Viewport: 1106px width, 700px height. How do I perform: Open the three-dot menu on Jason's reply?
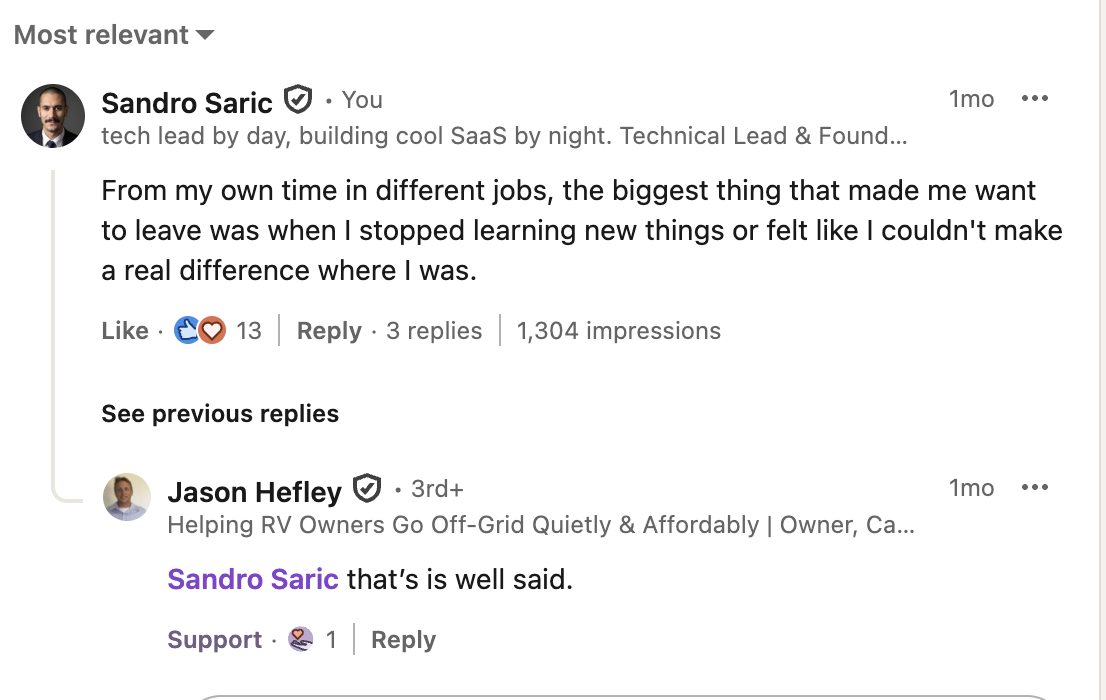1034,488
